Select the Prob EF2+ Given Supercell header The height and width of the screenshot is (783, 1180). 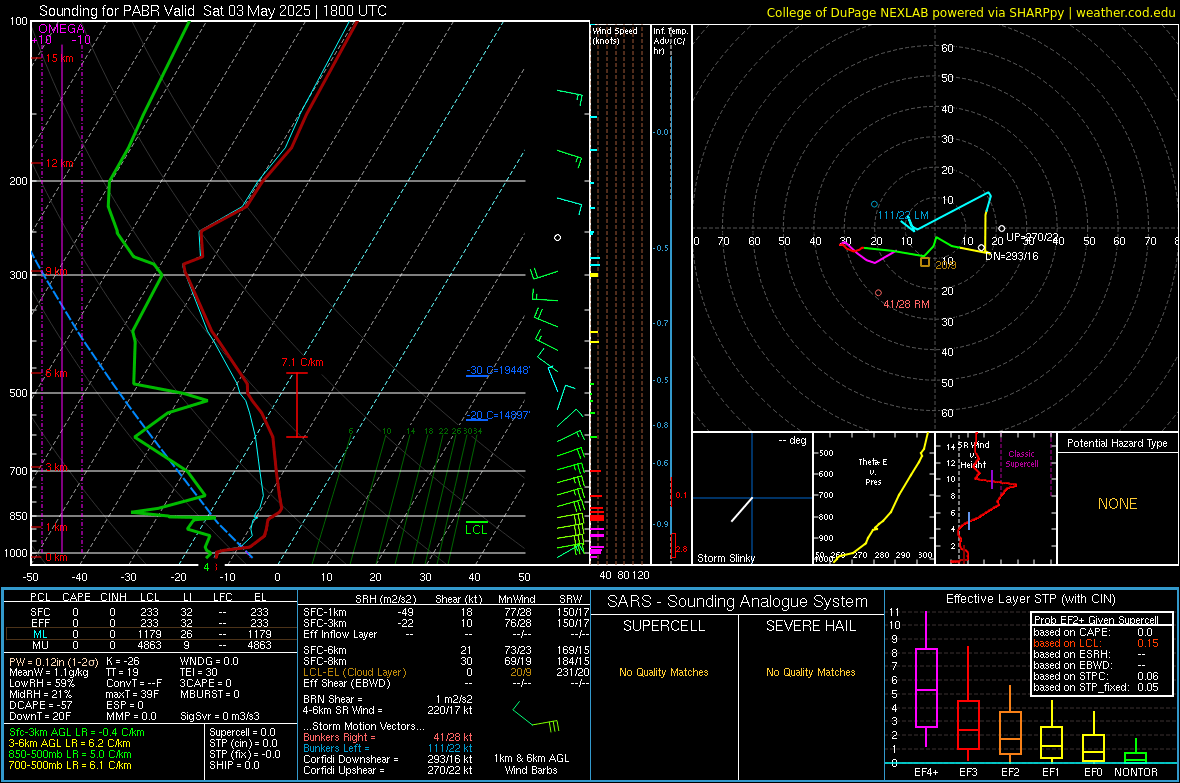click(x=1096, y=620)
